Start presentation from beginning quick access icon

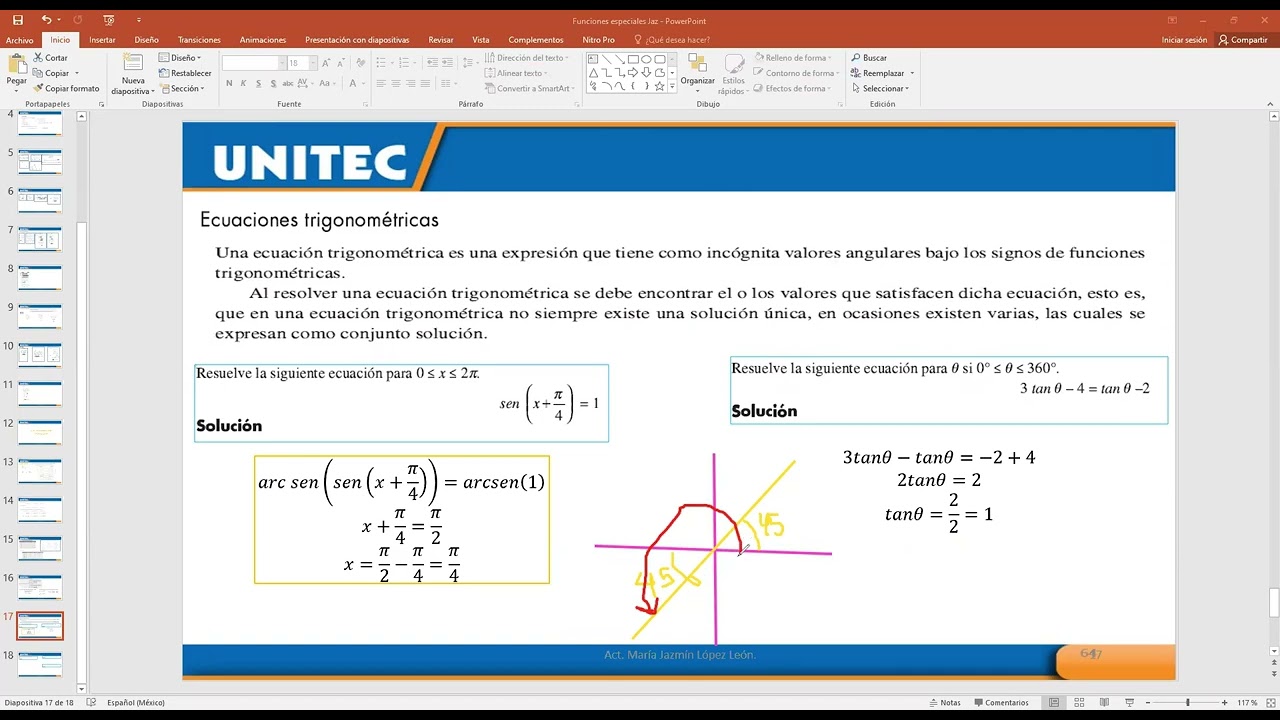click(x=109, y=19)
